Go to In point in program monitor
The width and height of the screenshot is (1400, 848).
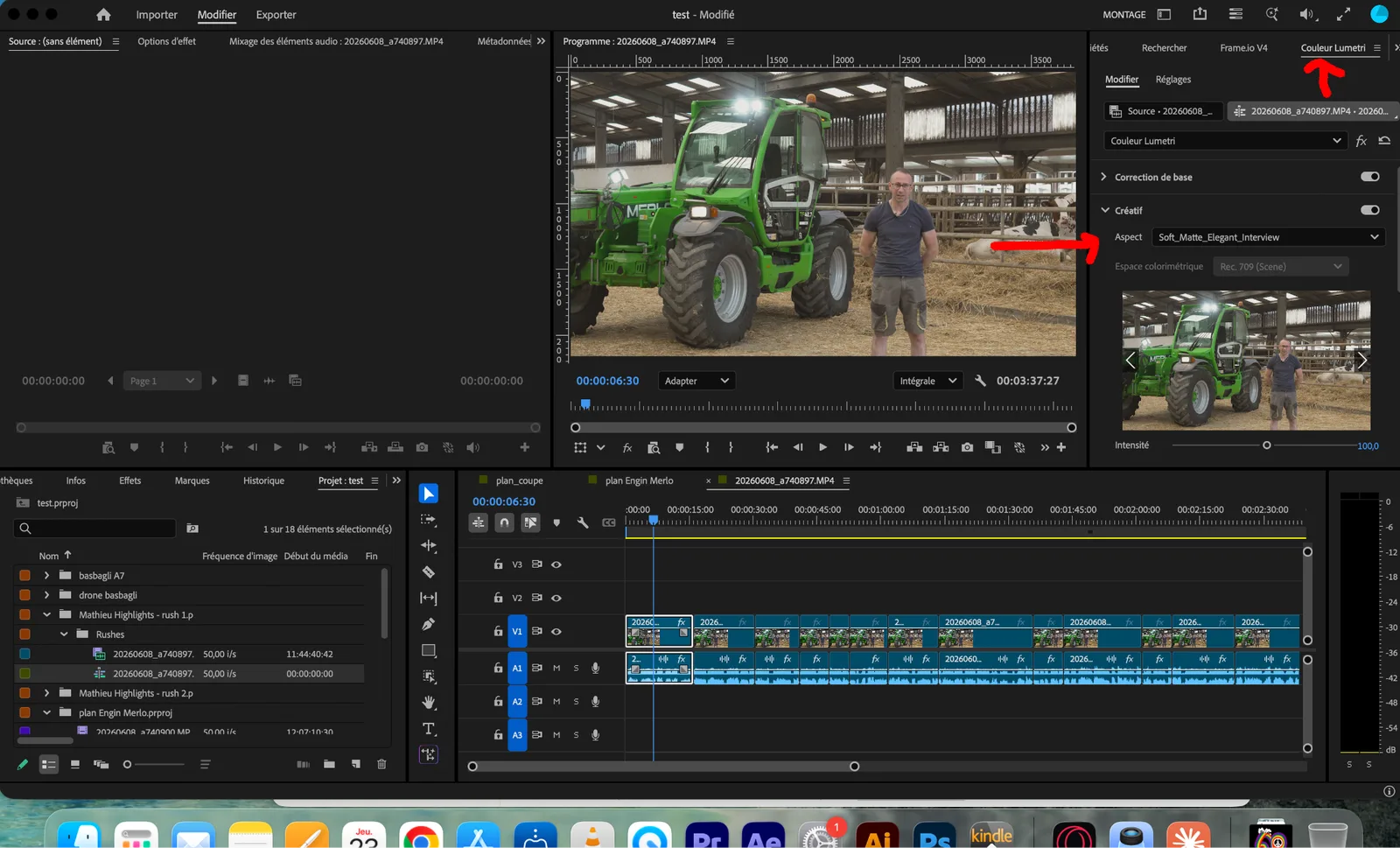(772, 447)
